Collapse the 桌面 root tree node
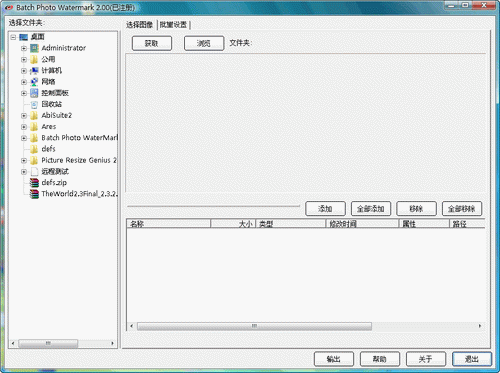 pyautogui.click(x=13, y=37)
